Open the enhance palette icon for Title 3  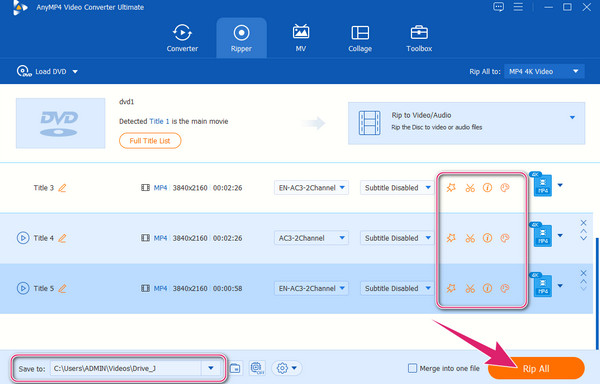(505, 188)
